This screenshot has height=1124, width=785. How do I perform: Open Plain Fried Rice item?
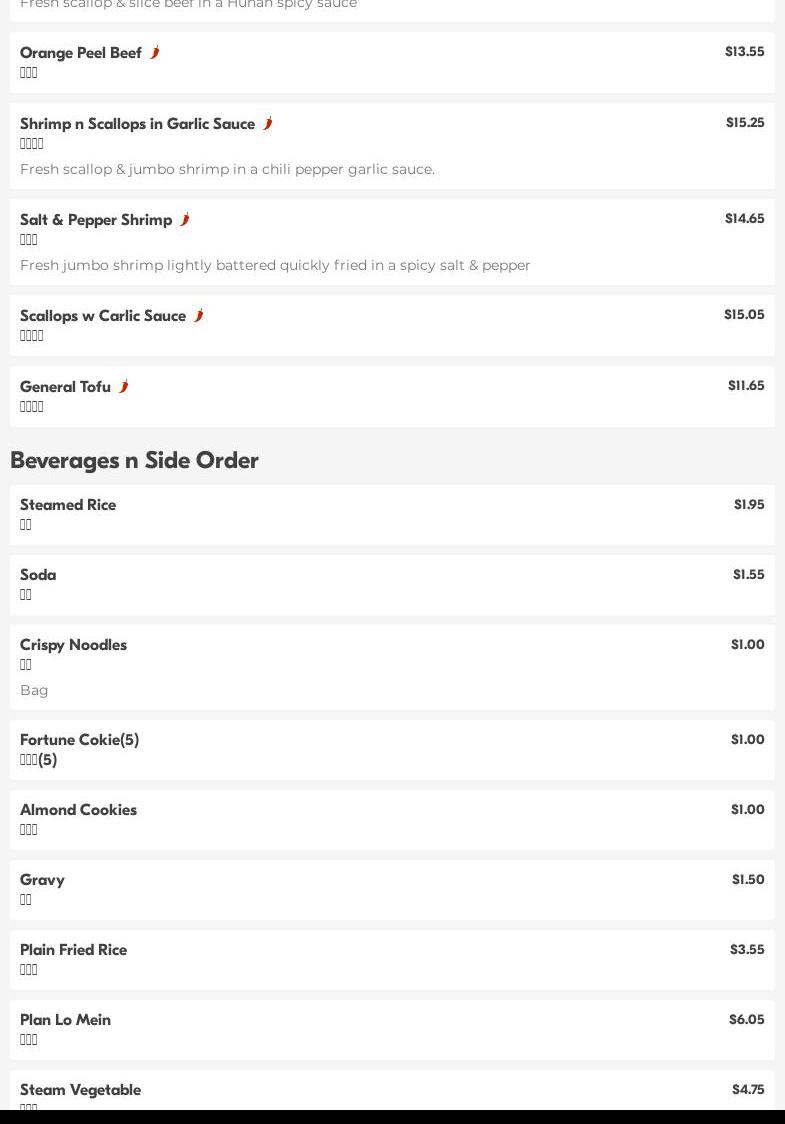(73, 950)
